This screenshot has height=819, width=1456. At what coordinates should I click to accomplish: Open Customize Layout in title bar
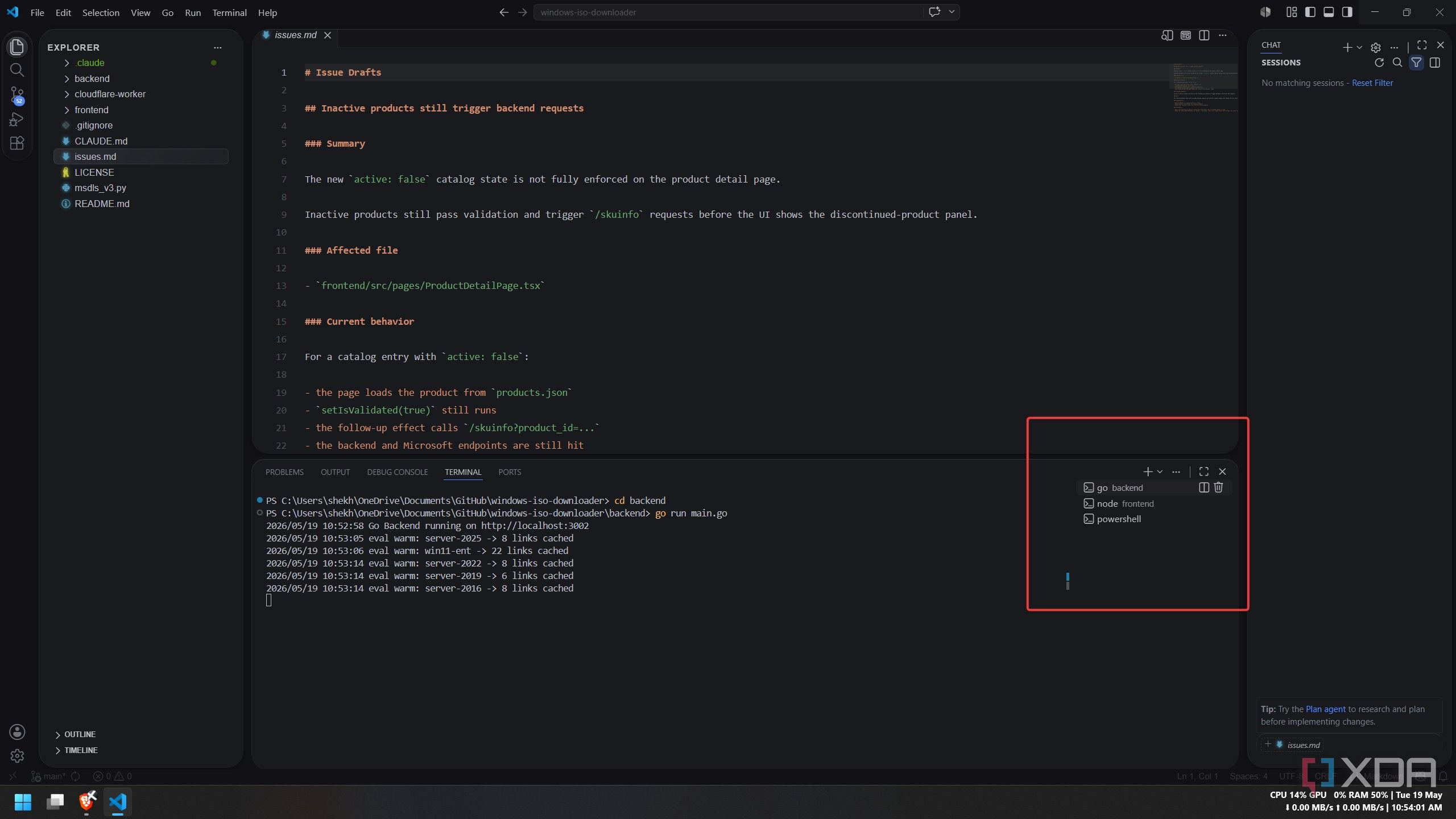(1291, 12)
